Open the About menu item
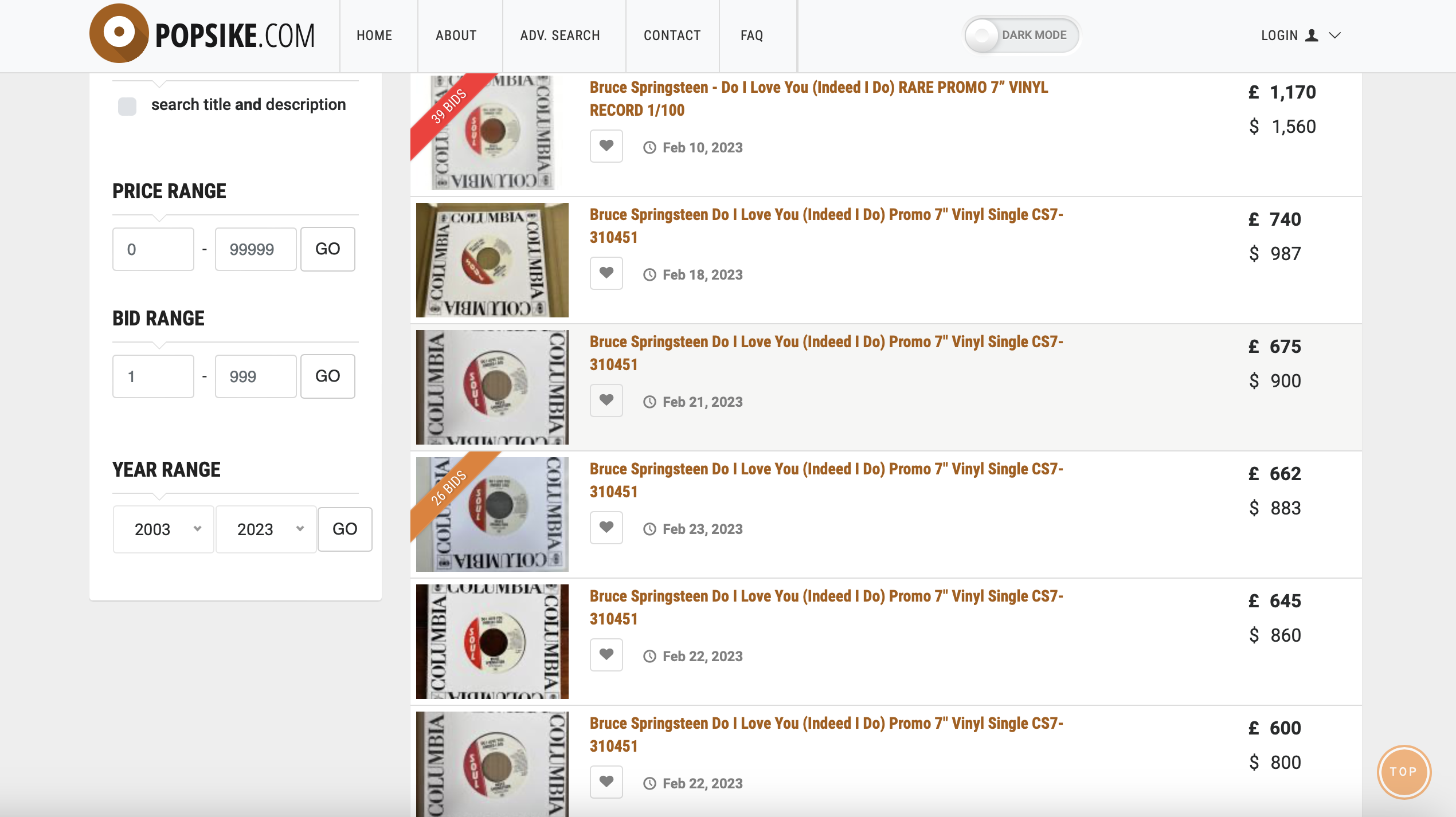The image size is (1456, 817). pyautogui.click(x=456, y=36)
